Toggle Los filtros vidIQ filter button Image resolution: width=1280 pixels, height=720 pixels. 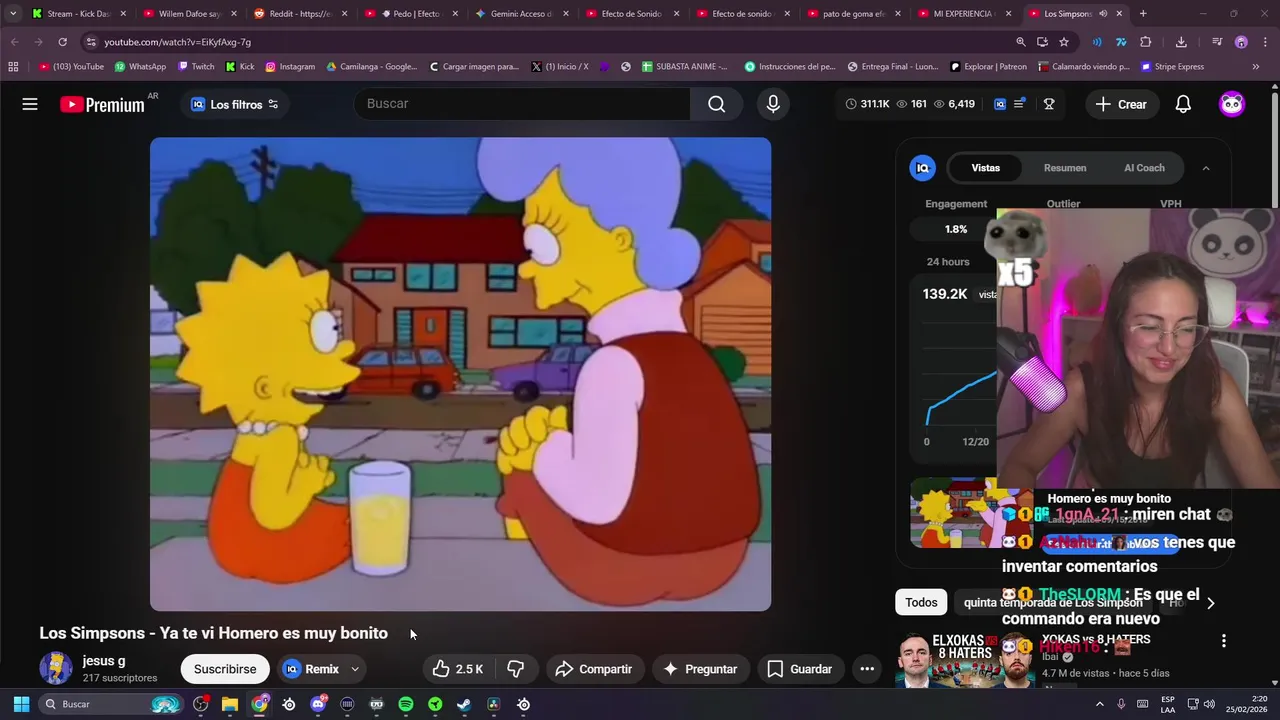click(x=235, y=104)
